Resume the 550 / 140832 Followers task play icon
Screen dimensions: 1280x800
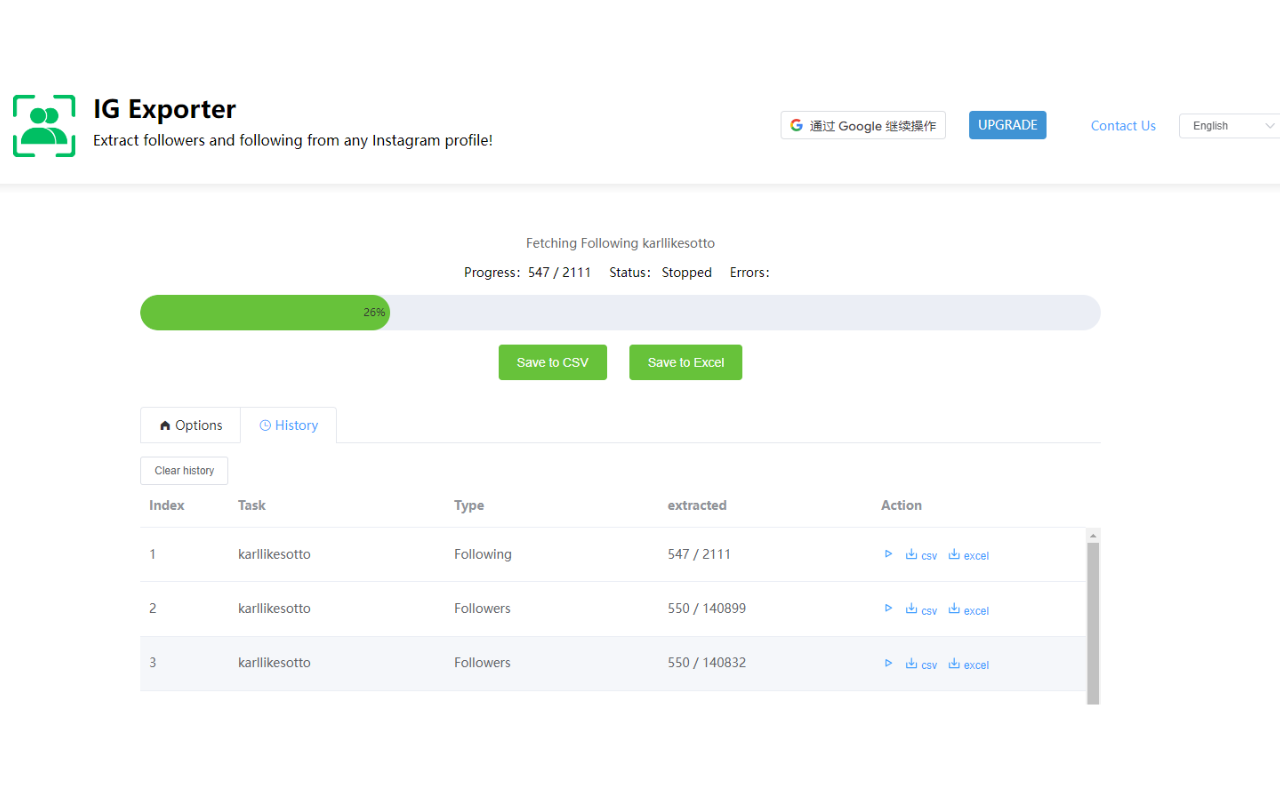(888, 663)
